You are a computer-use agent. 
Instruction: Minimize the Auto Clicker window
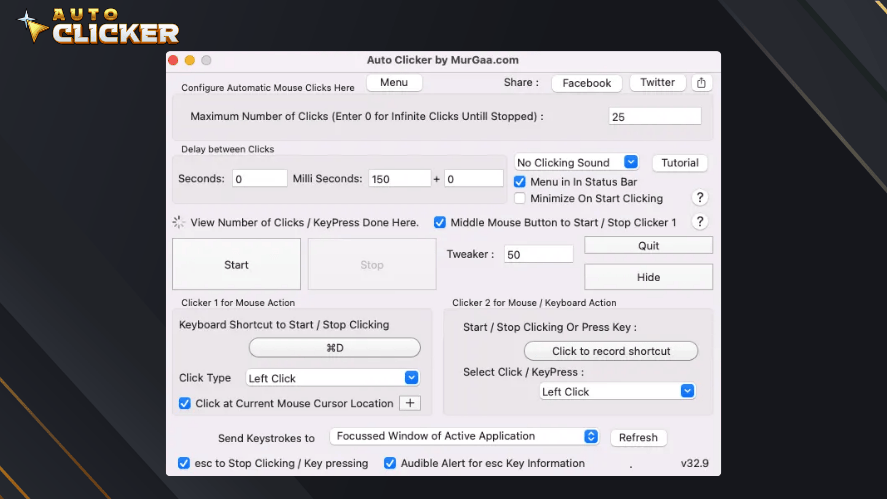(190, 60)
